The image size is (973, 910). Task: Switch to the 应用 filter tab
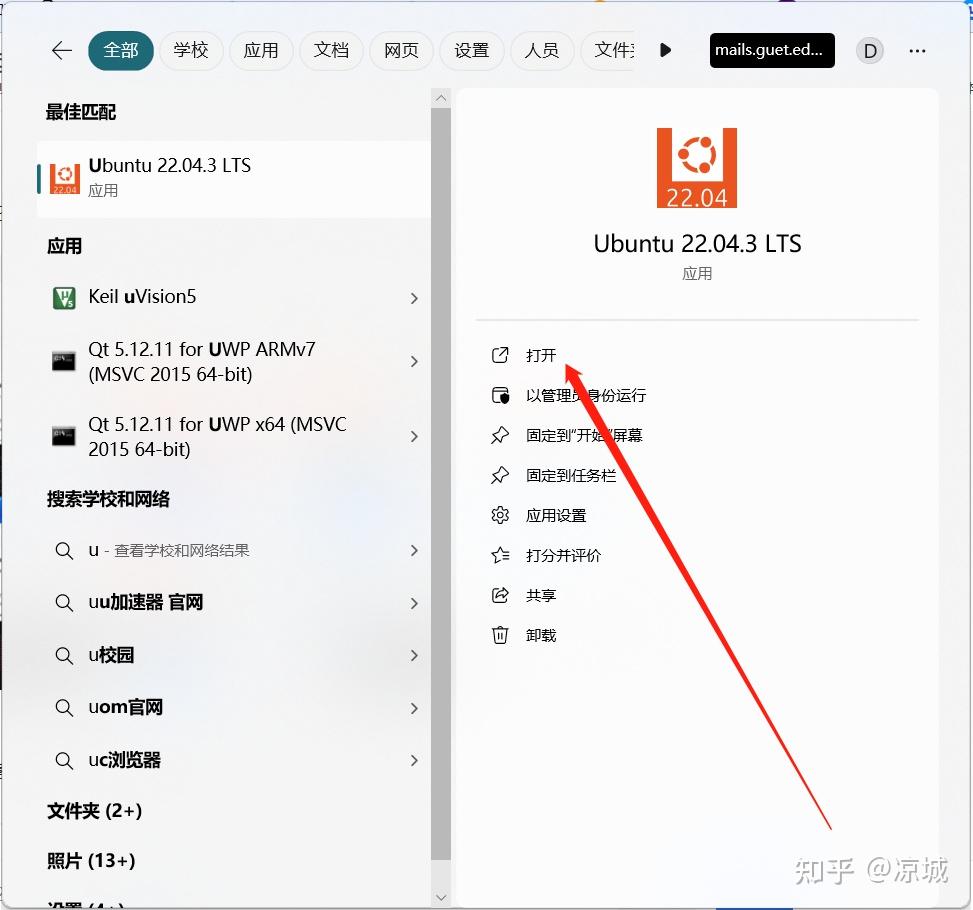pyautogui.click(x=261, y=50)
